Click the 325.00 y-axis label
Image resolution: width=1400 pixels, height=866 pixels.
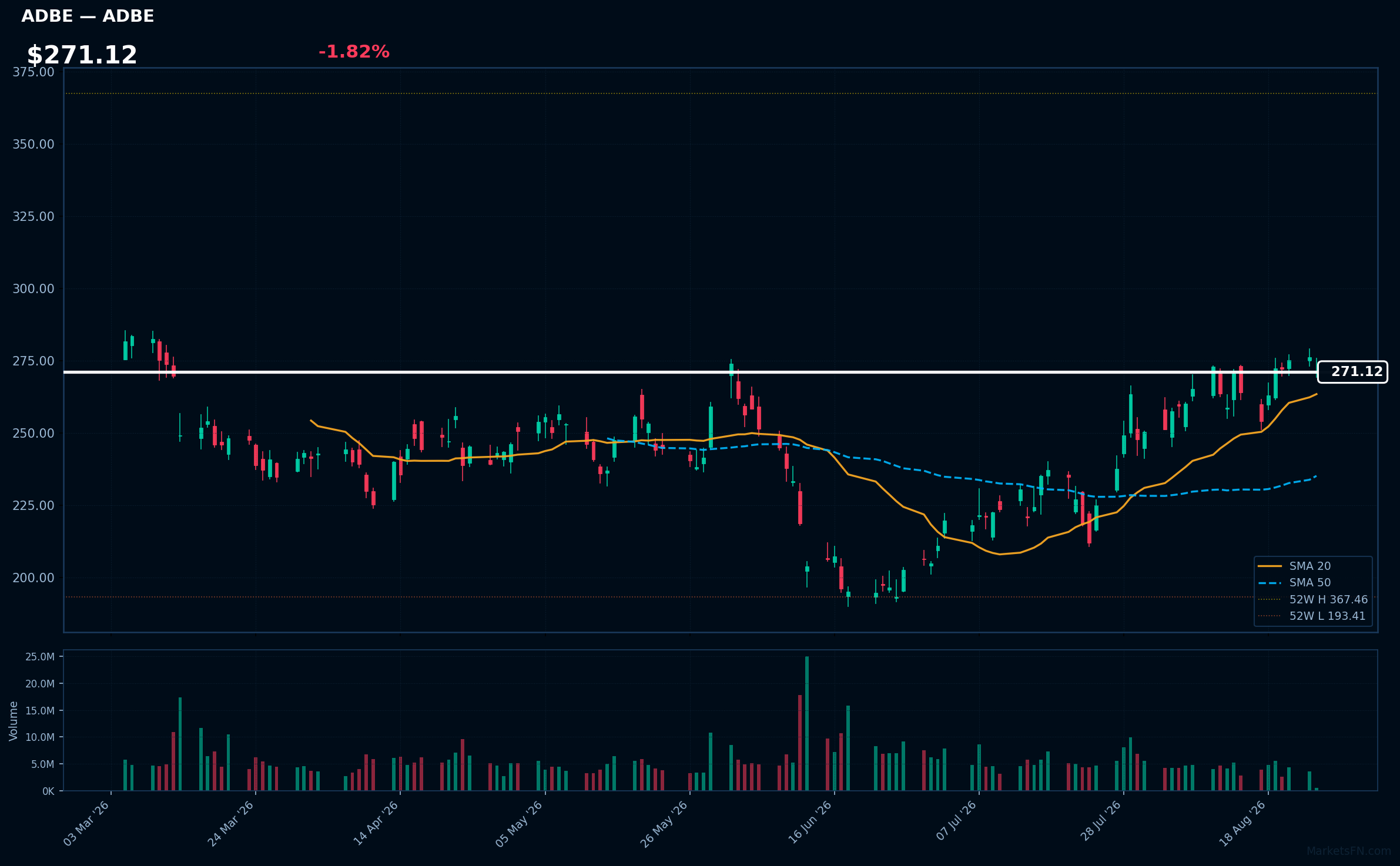(x=34, y=217)
